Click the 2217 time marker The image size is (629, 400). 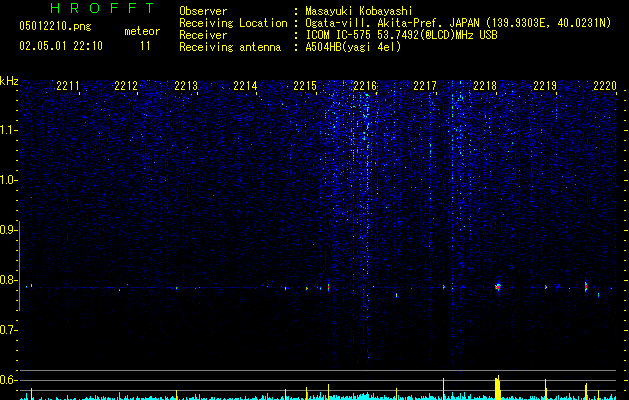click(425, 85)
